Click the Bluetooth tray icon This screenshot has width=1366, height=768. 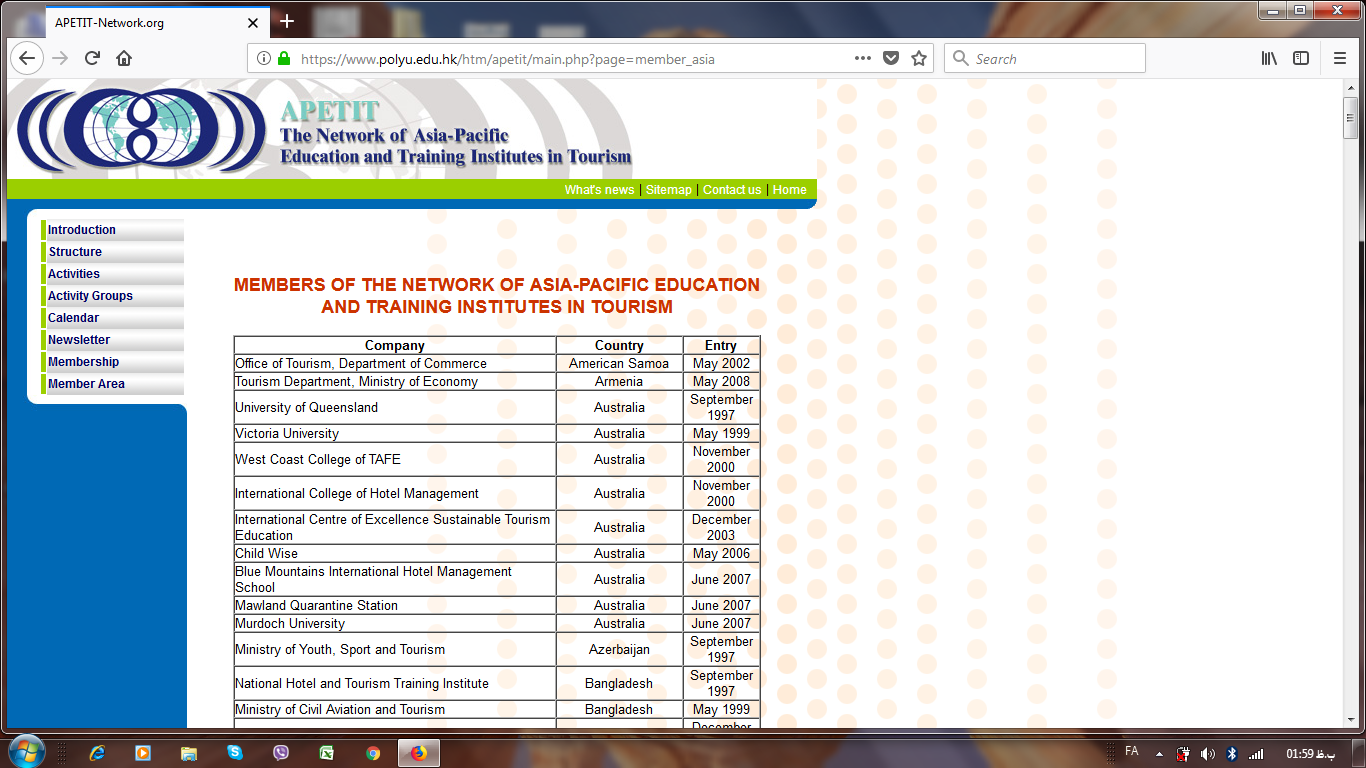pyautogui.click(x=1232, y=754)
